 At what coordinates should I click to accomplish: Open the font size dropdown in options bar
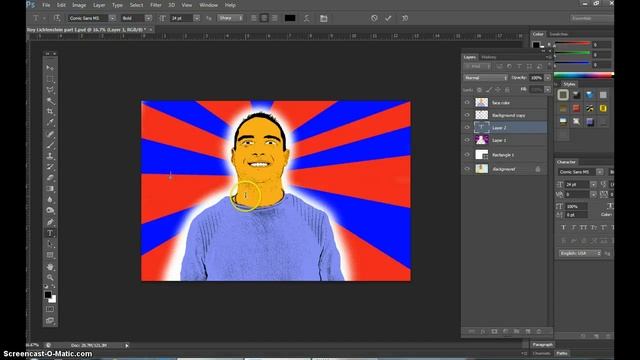(197, 18)
